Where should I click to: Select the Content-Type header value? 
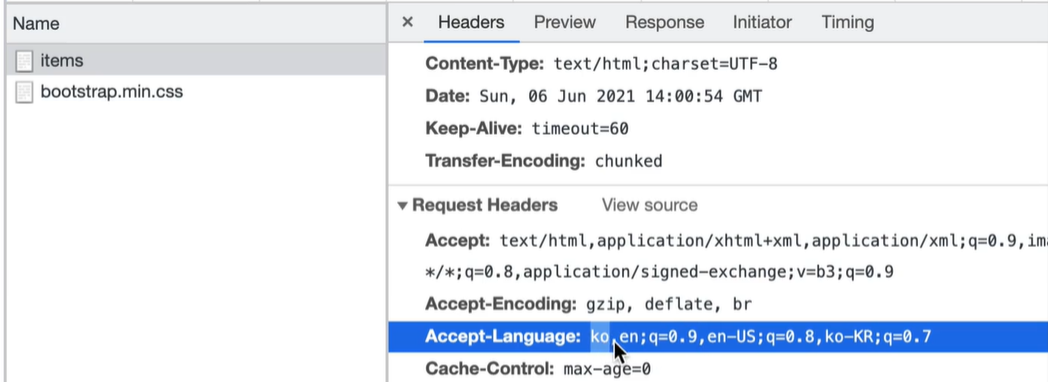coord(665,64)
